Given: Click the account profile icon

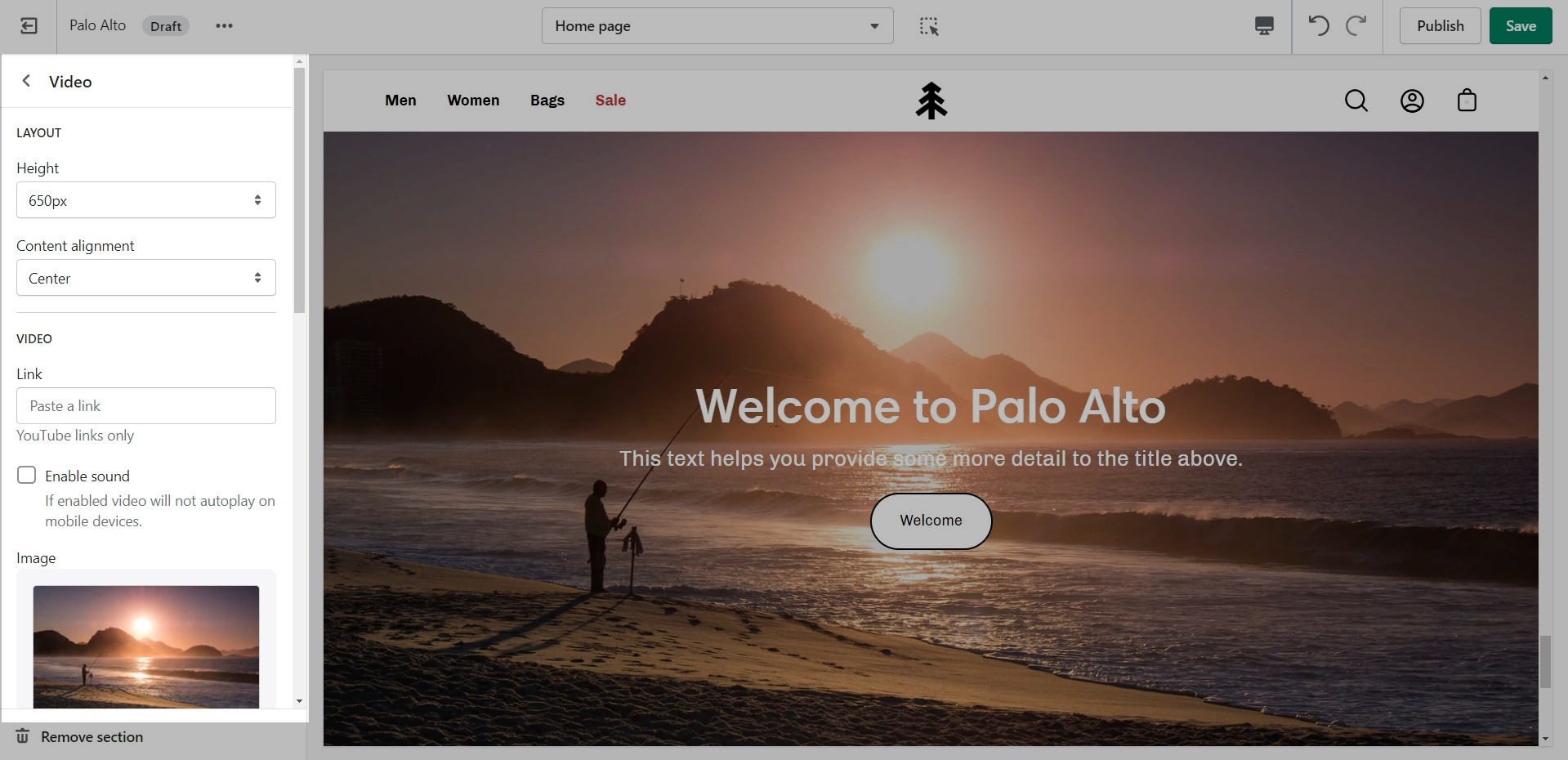Looking at the screenshot, I should click(1412, 101).
